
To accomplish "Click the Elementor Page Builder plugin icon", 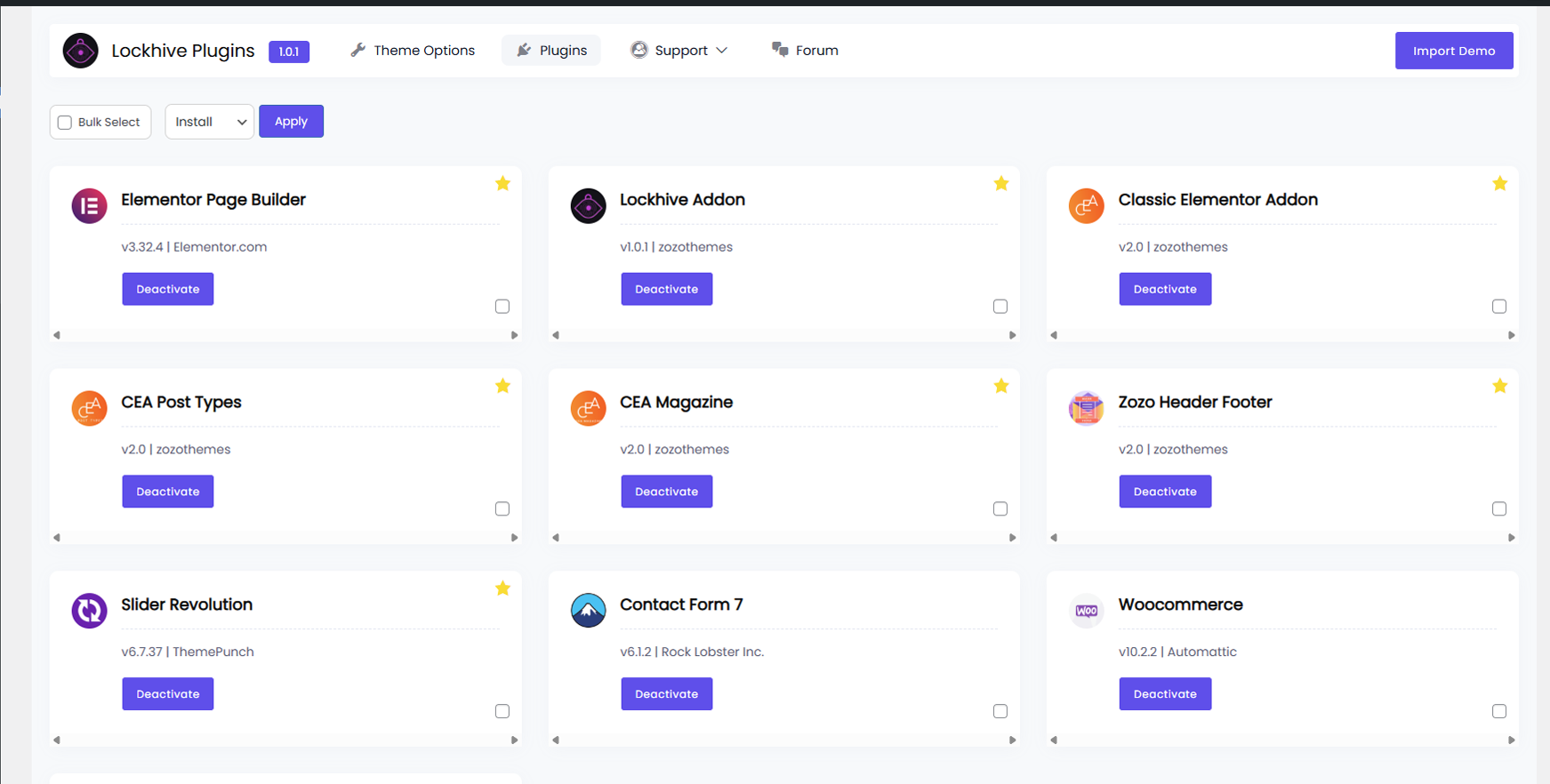I will [x=89, y=206].
